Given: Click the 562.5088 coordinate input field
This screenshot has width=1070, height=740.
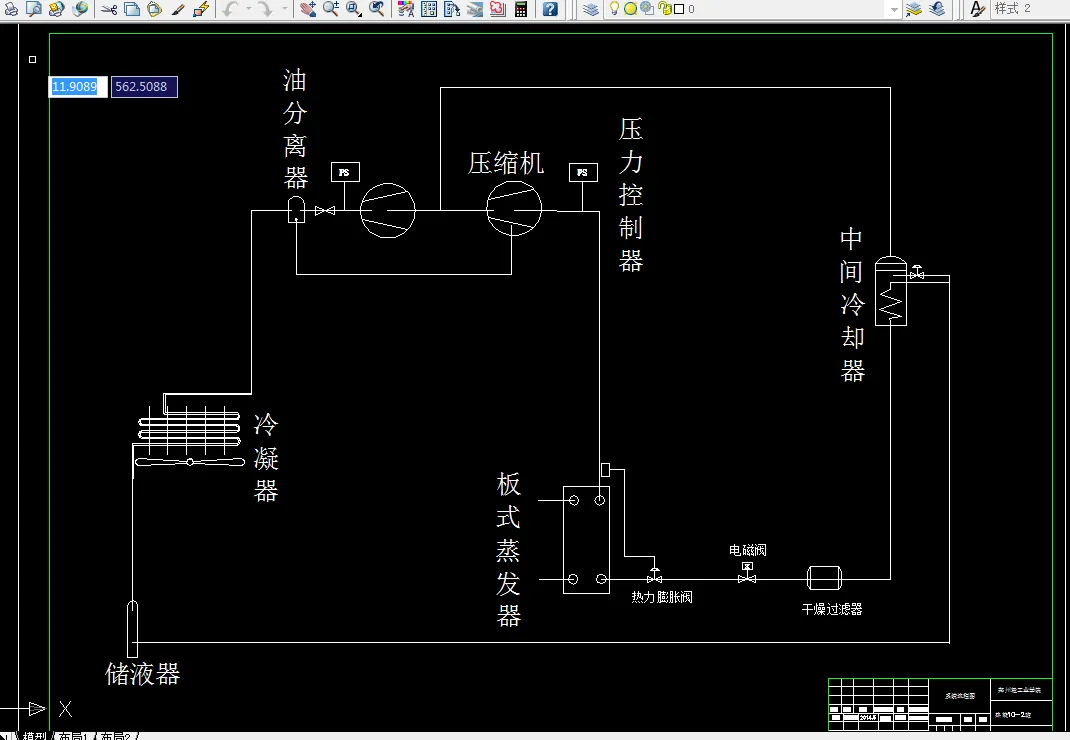Looking at the screenshot, I should pos(144,87).
